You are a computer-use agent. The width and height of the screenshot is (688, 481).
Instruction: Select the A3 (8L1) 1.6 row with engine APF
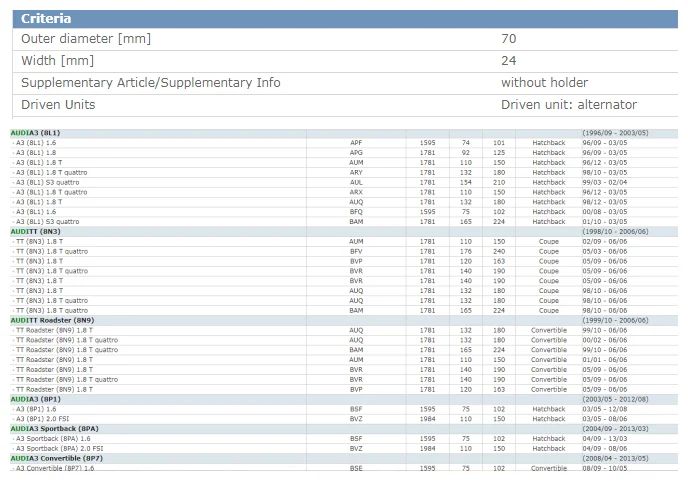click(x=344, y=143)
